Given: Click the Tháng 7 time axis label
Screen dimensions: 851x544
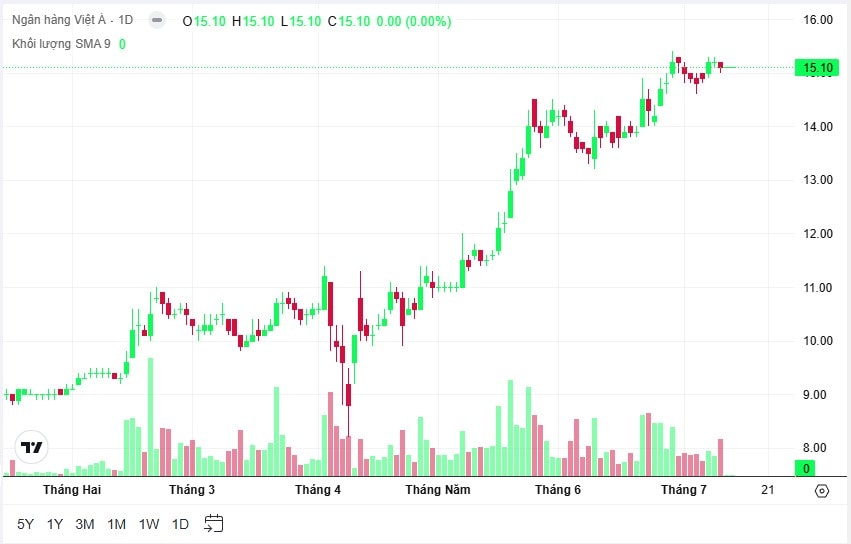Looking at the screenshot, I should click(683, 490).
